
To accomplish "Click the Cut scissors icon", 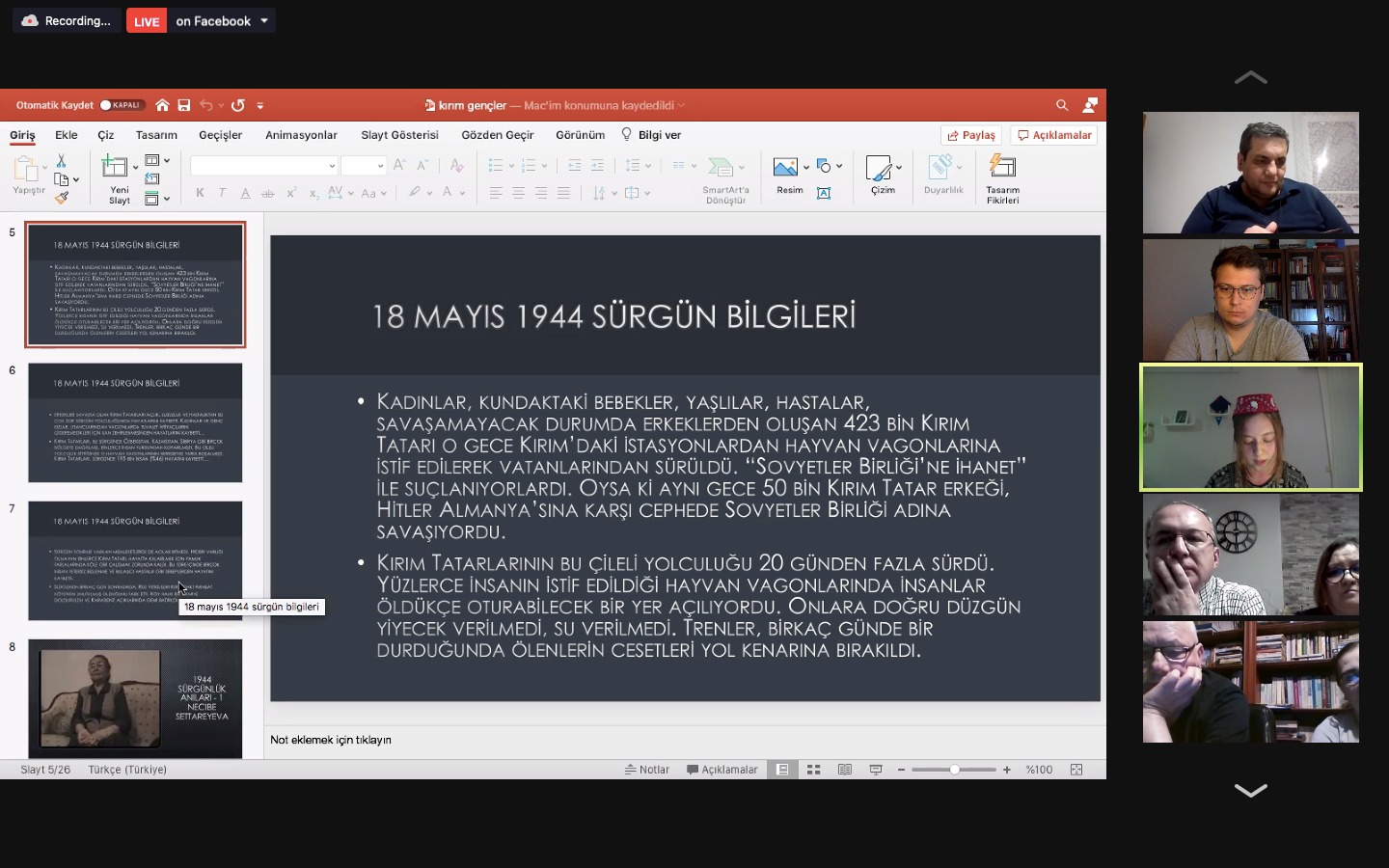I will 62,161.
